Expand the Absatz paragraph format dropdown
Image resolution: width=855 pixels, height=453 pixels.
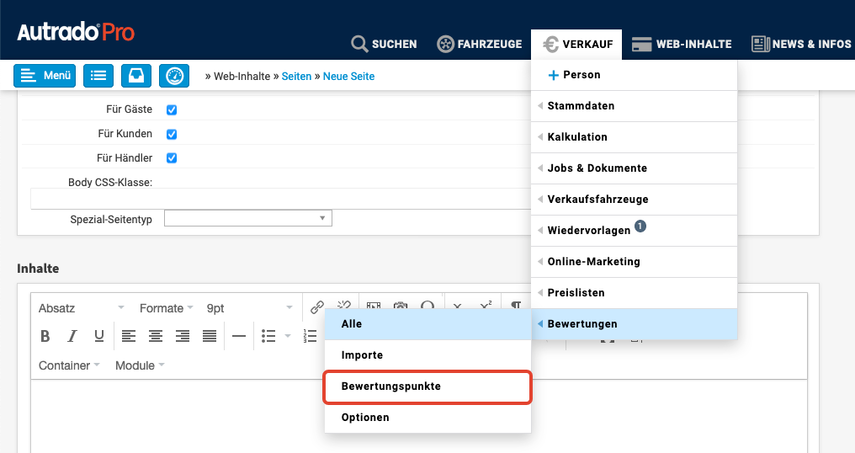[x=81, y=308]
